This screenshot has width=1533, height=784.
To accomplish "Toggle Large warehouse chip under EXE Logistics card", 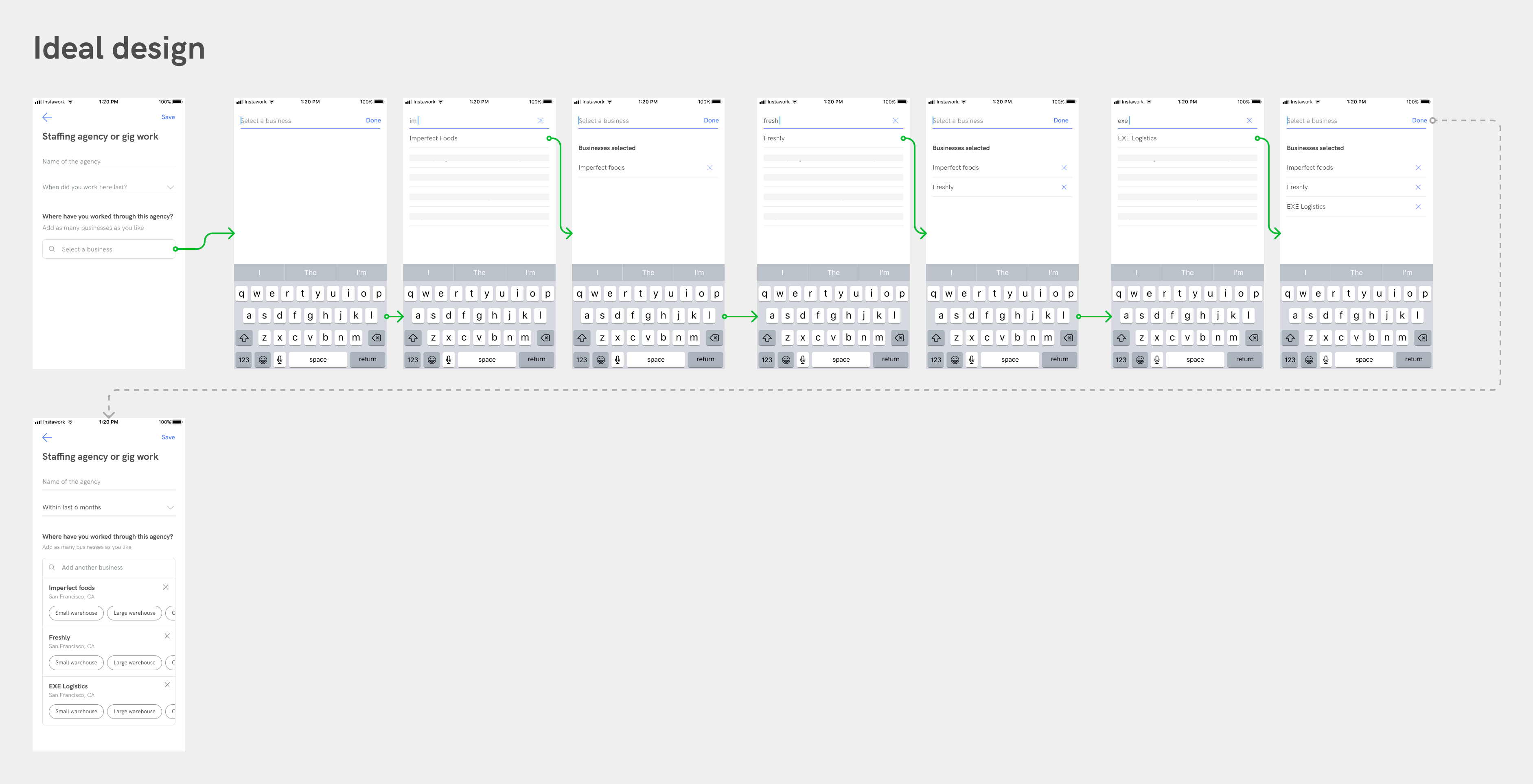I will pos(134,712).
